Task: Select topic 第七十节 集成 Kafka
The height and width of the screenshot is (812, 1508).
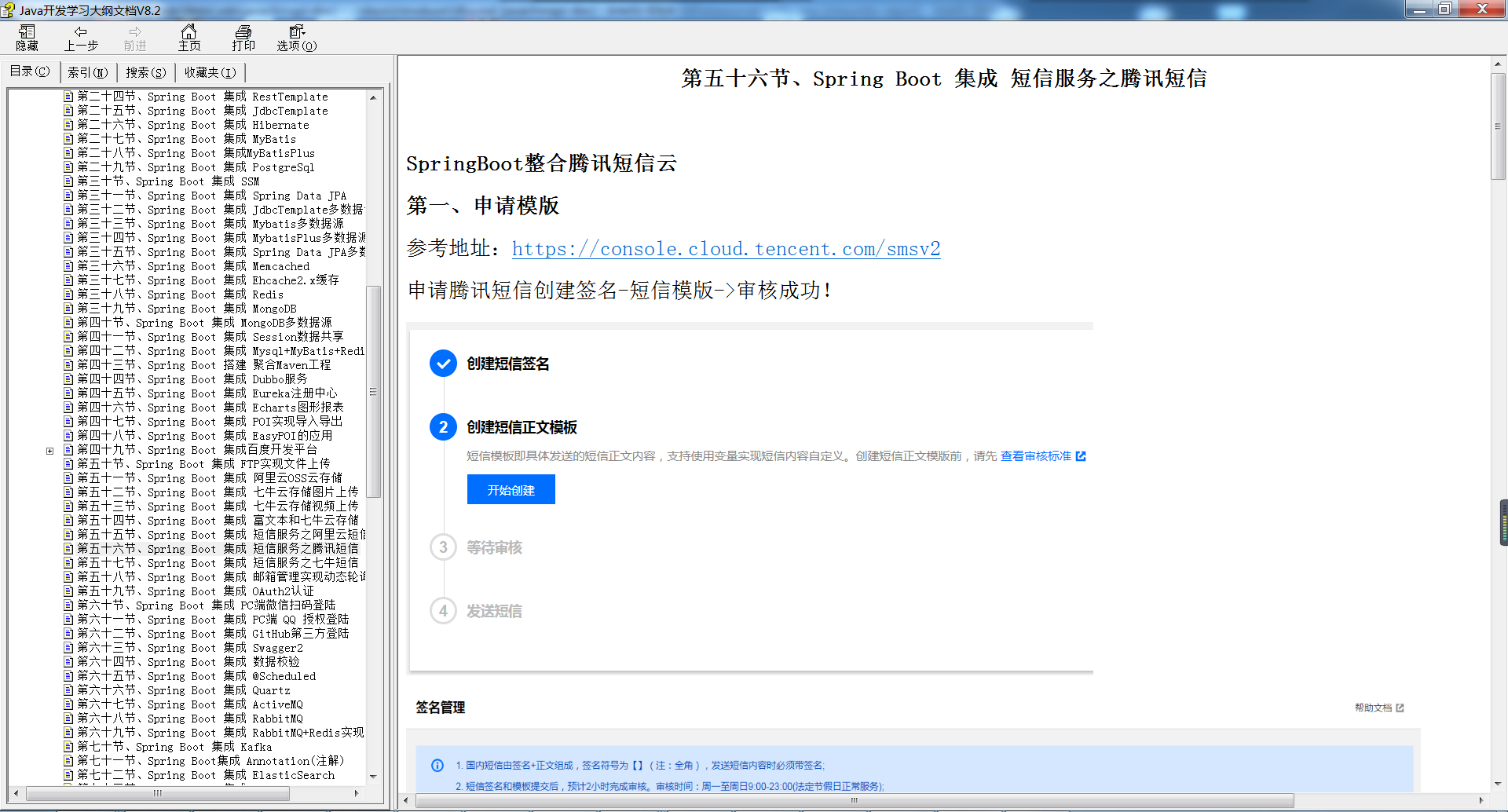Action: 174,747
